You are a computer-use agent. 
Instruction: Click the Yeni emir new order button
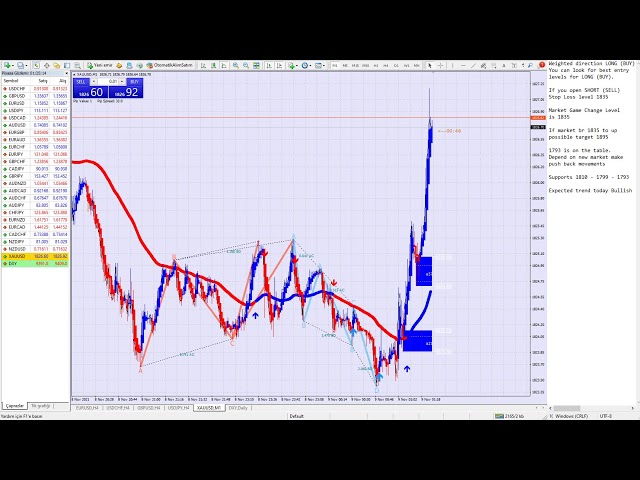[x=102, y=65]
